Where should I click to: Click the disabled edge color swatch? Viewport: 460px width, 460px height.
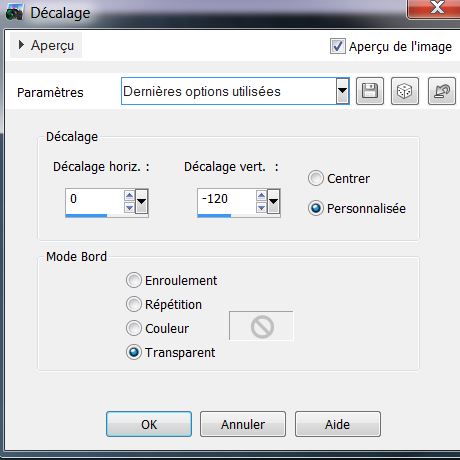(x=261, y=326)
